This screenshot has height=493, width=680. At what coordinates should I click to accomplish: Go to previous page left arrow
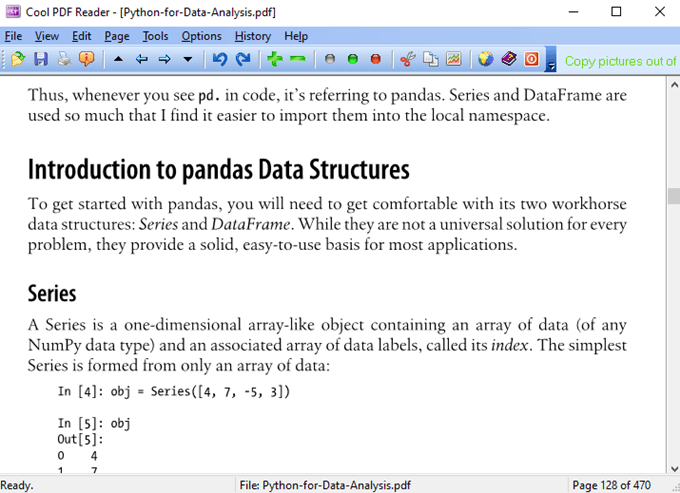tap(141, 59)
